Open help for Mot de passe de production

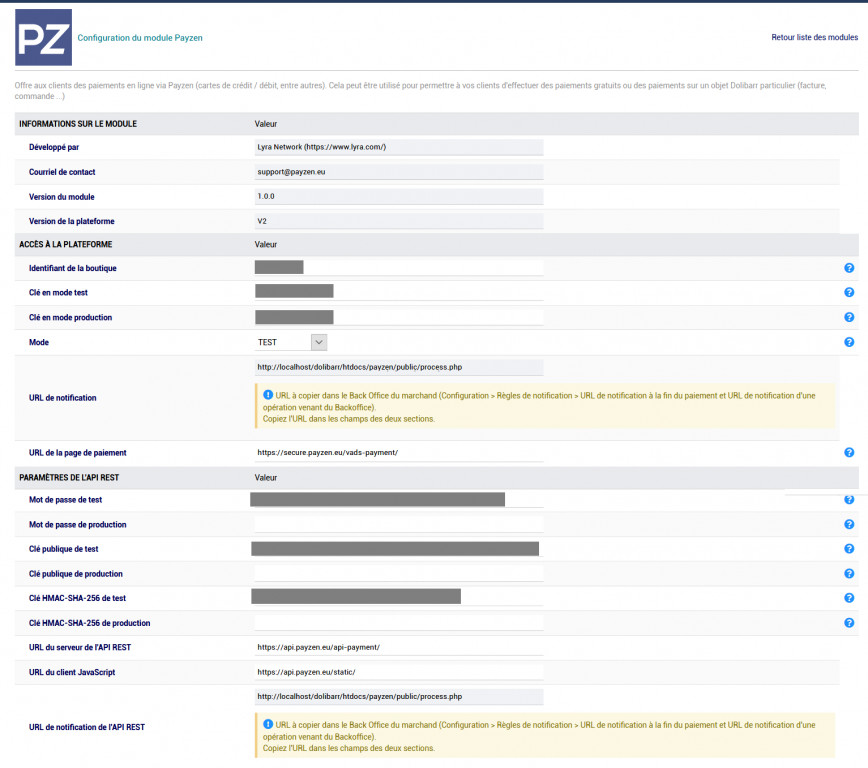849,524
